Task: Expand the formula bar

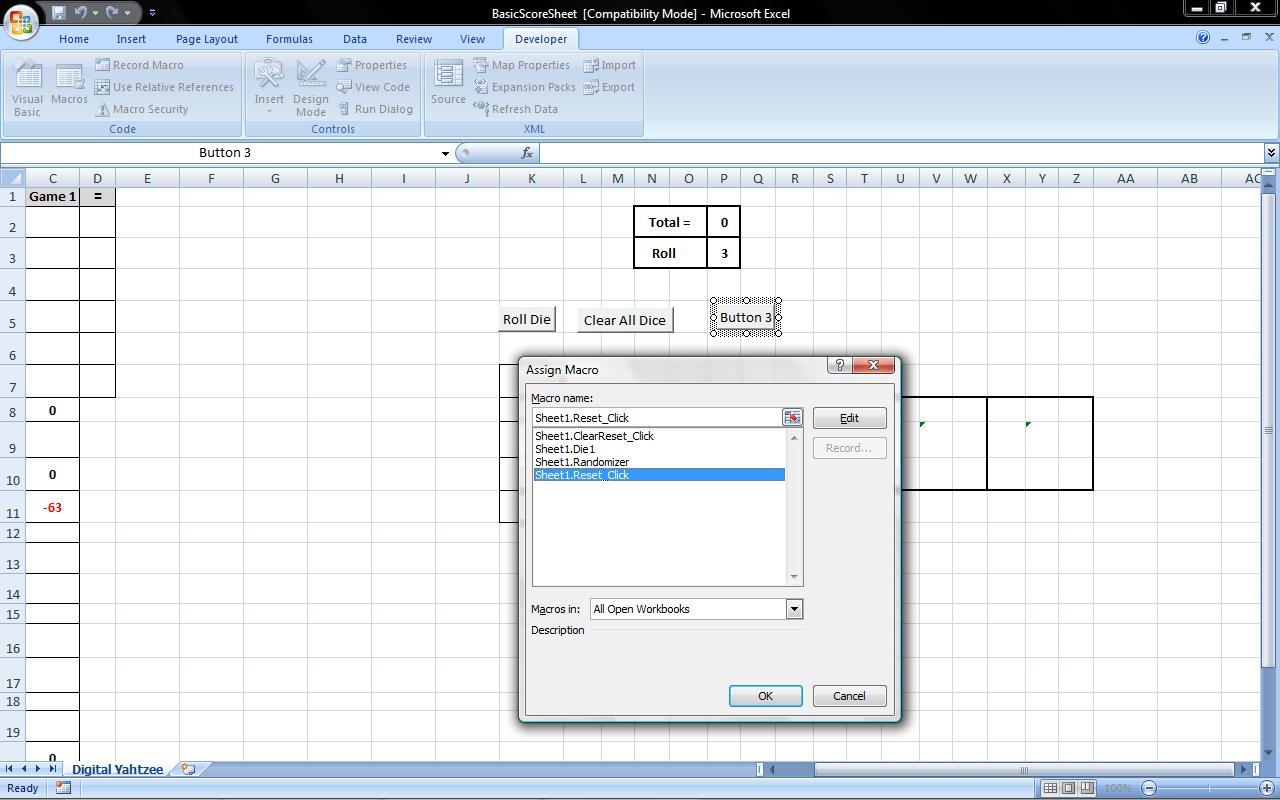Action: pyautogui.click(x=1271, y=153)
